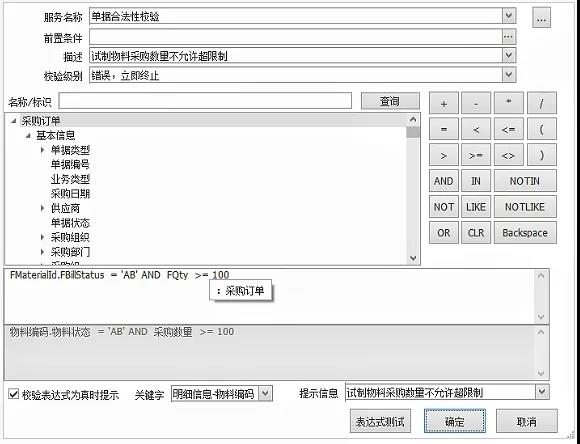The width and height of the screenshot is (580, 444).
Task: Click the 提示信息 text field
Action: pyautogui.click(x=440, y=392)
